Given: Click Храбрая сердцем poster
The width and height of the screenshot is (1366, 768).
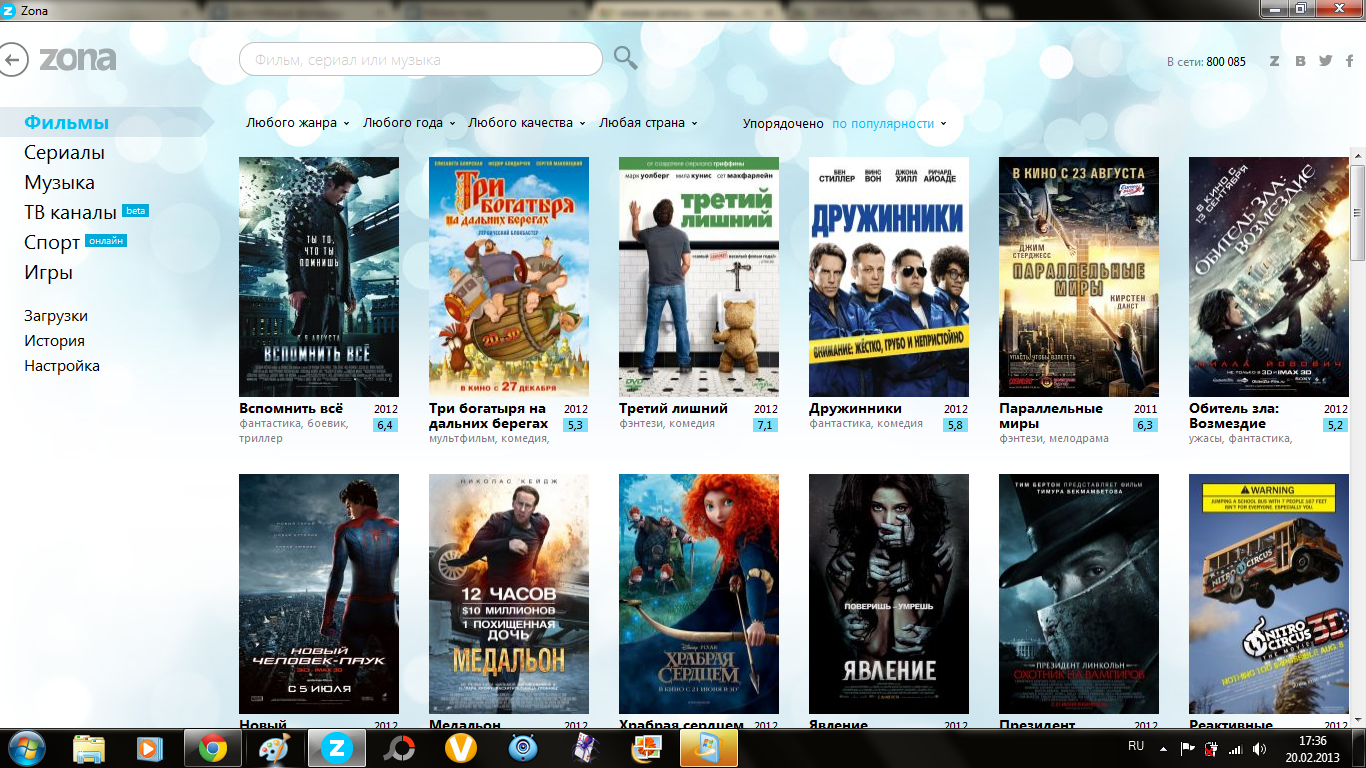Looking at the screenshot, I should click(x=699, y=594).
